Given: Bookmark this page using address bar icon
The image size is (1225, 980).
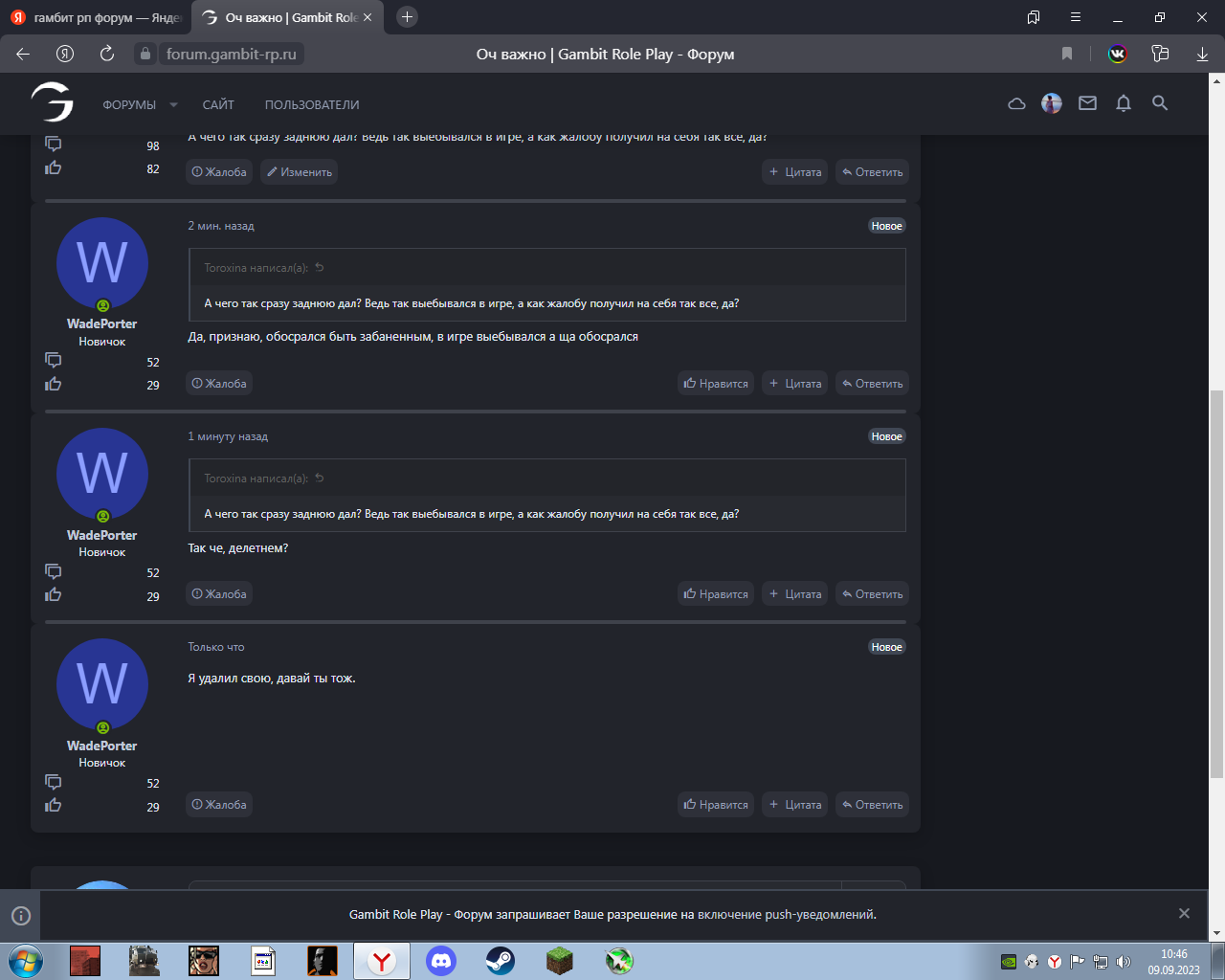Looking at the screenshot, I should point(1067,54).
